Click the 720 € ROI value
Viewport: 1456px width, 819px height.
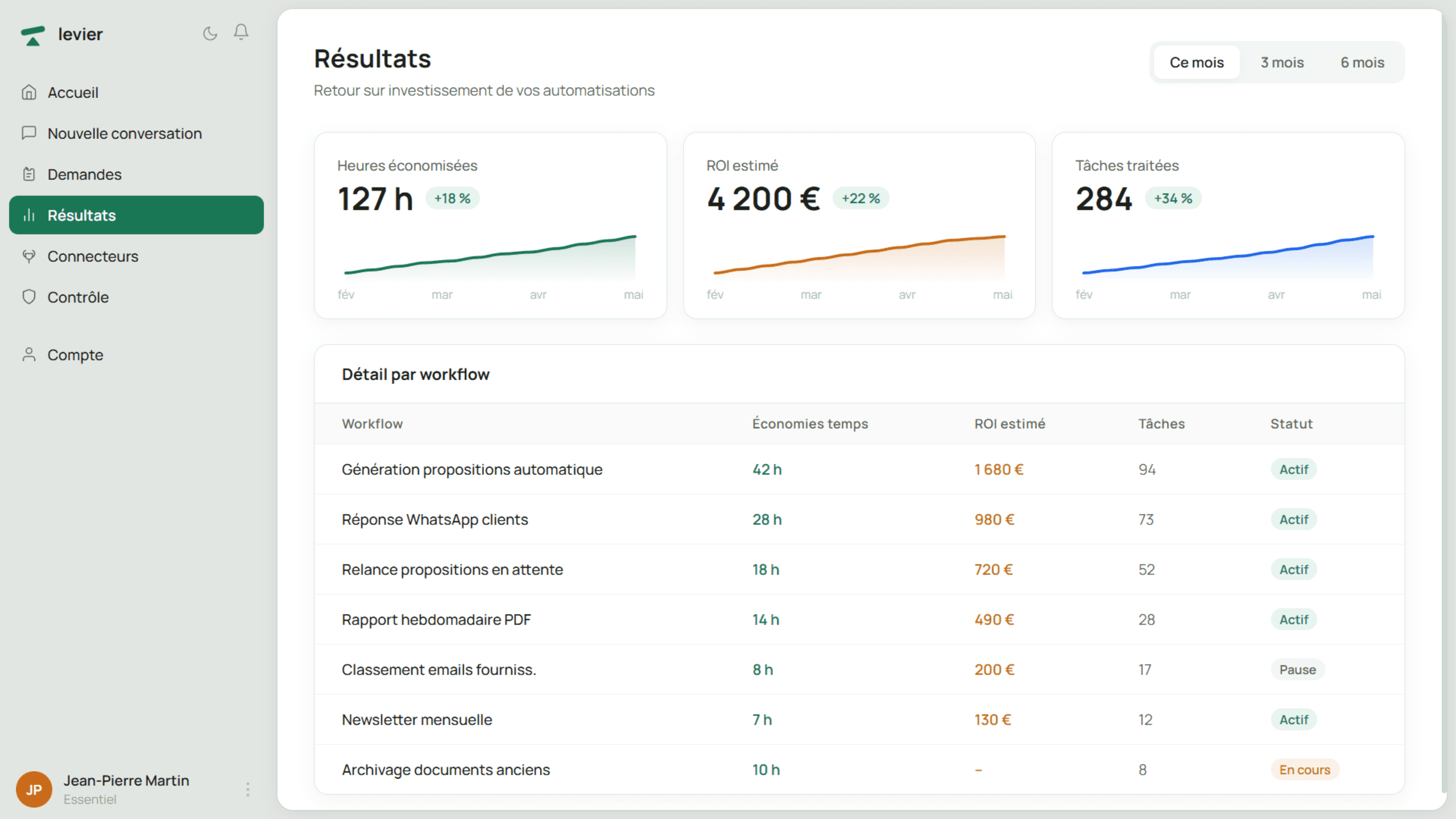(994, 569)
